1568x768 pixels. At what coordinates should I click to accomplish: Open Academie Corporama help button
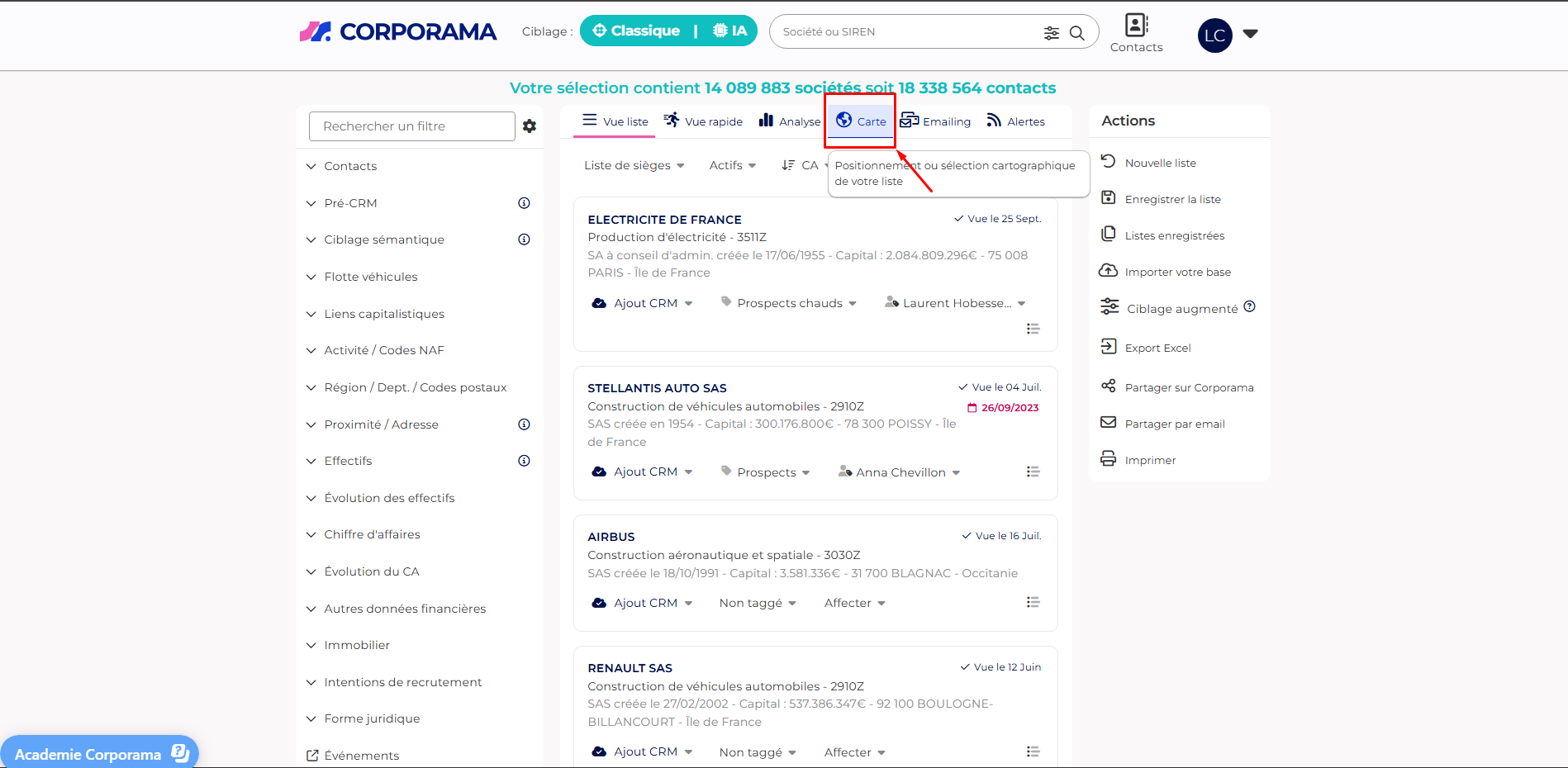pos(100,753)
